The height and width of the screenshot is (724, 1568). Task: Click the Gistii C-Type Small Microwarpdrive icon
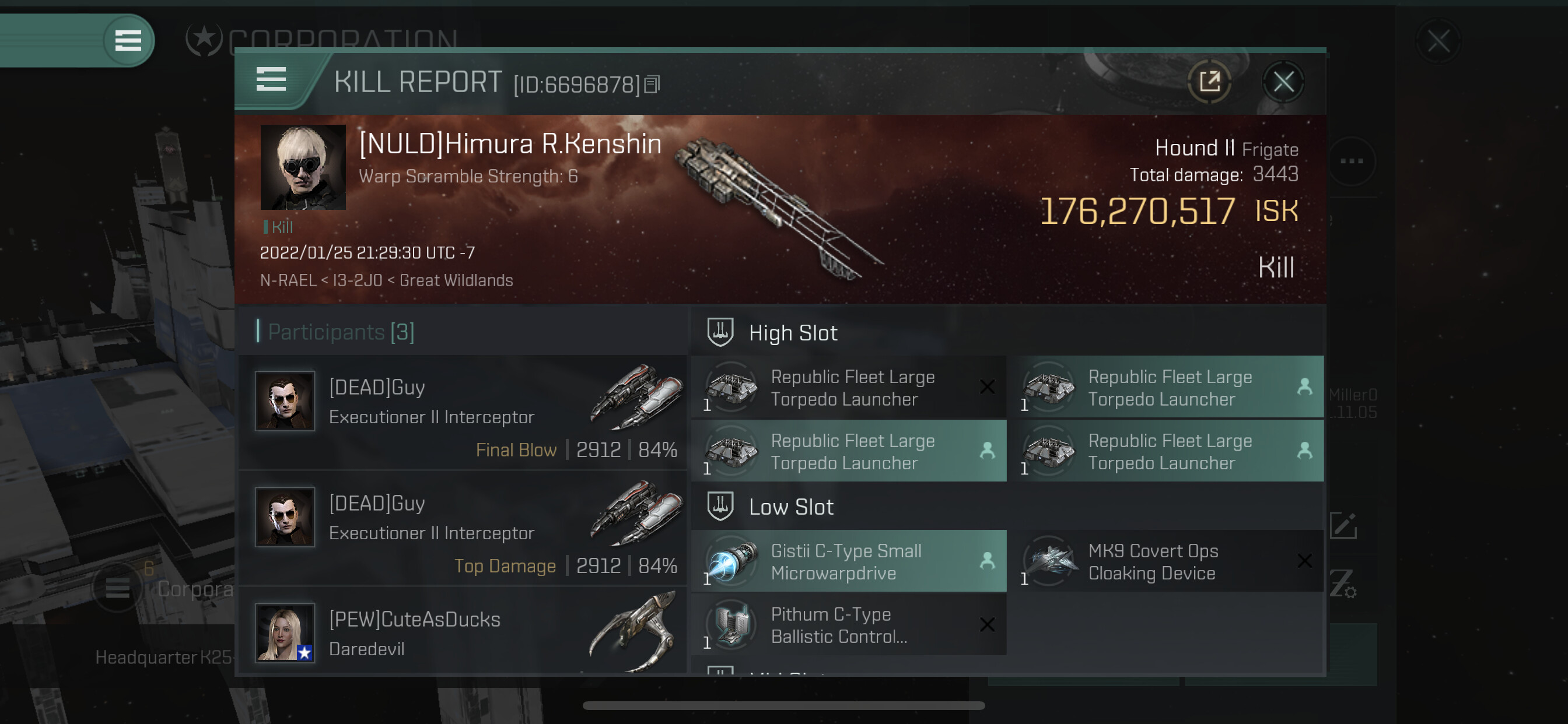[x=732, y=560]
